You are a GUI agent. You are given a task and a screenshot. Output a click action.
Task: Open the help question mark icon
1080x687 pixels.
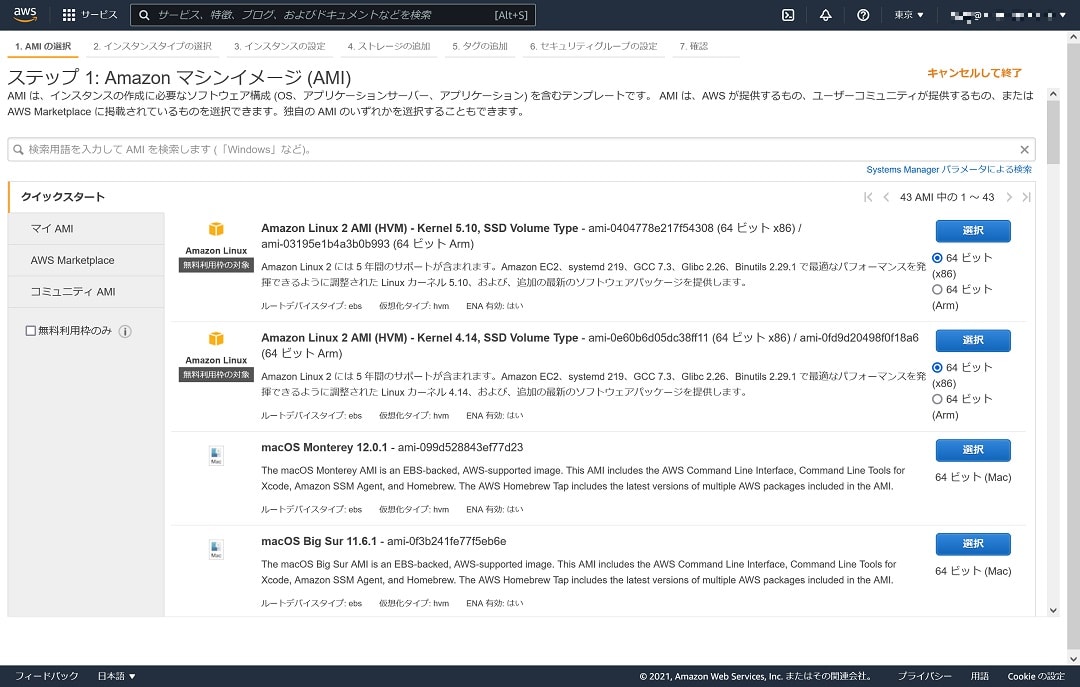coord(862,14)
